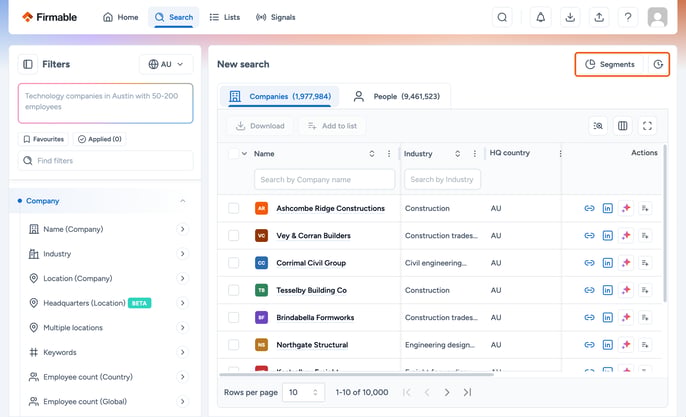
Task: Expand Location (Company) filter
Action: [x=182, y=278]
